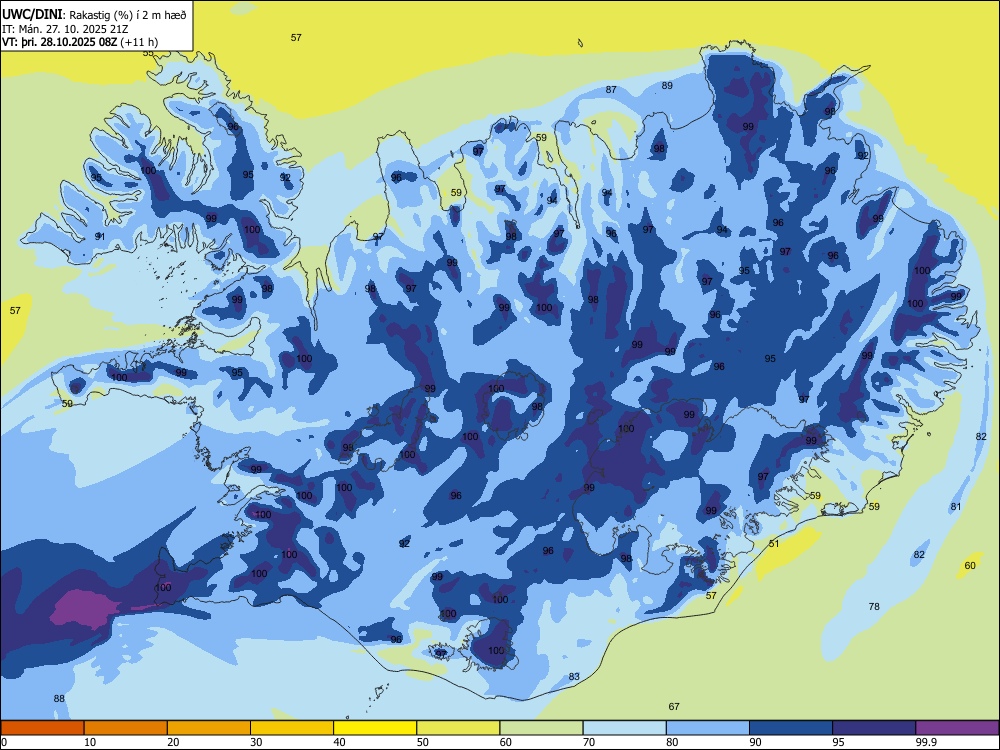This screenshot has width=1000, height=750.
Task: Click the map humidity value '89'
Action: coord(667,85)
